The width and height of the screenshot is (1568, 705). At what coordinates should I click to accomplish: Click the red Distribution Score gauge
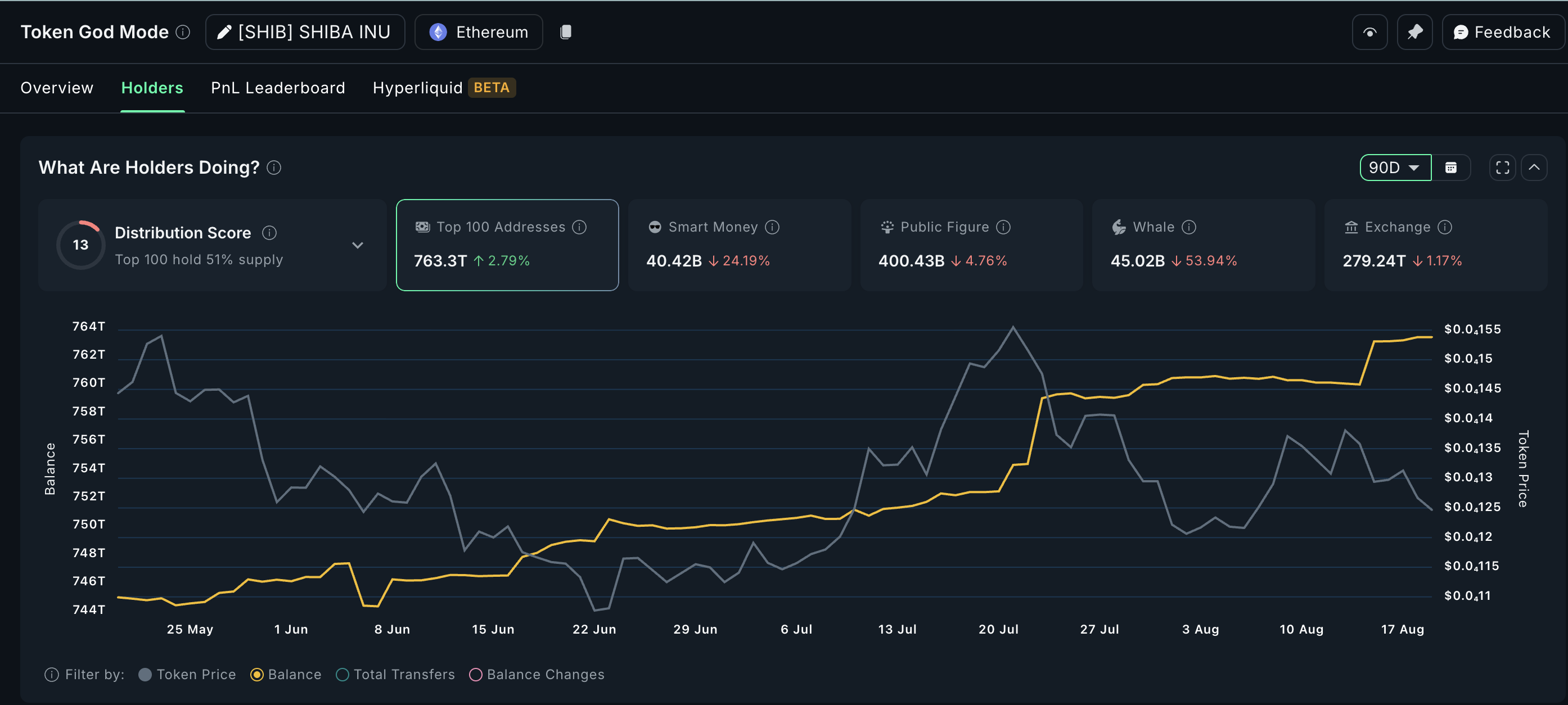(x=80, y=245)
